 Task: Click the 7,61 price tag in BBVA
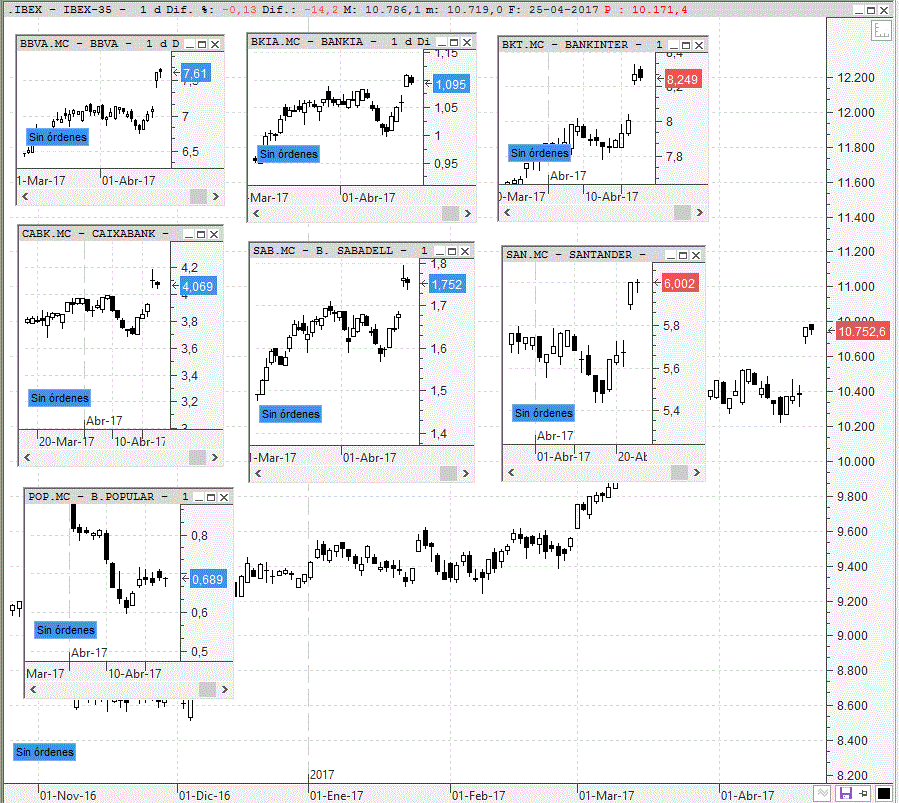pyautogui.click(x=195, y=73)
